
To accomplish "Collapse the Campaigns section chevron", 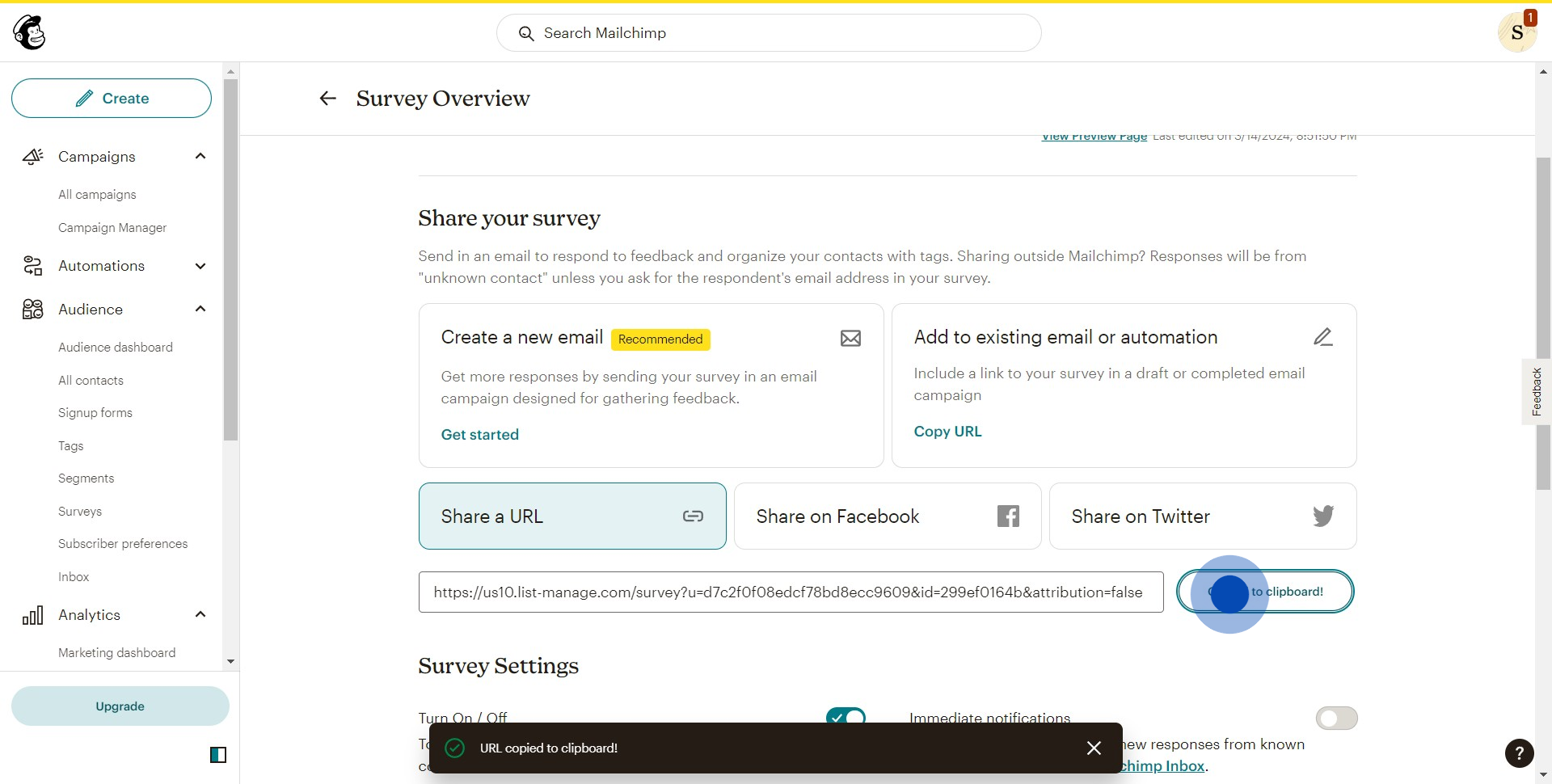I will point(200,156).
